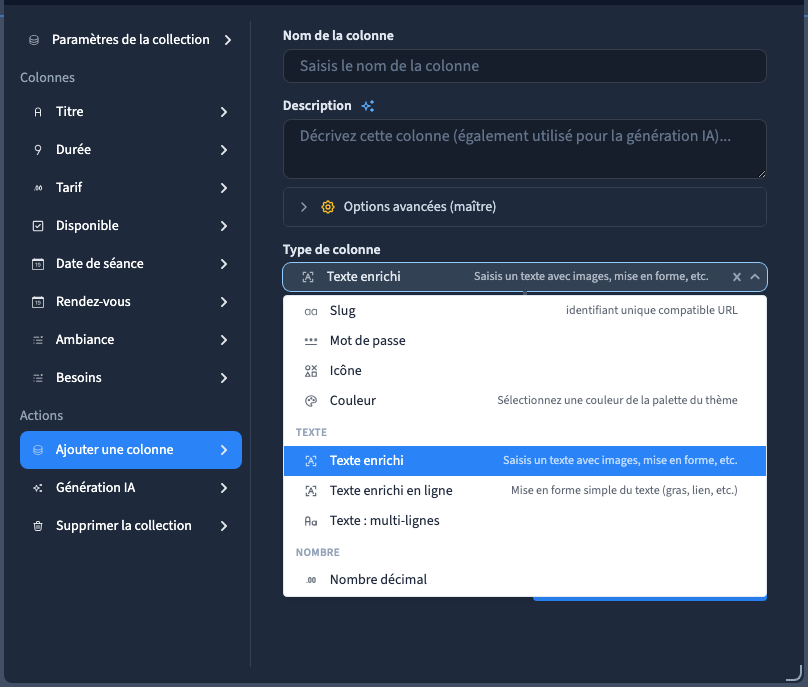Click the Icône shapes icon in list

click(311, 371)
